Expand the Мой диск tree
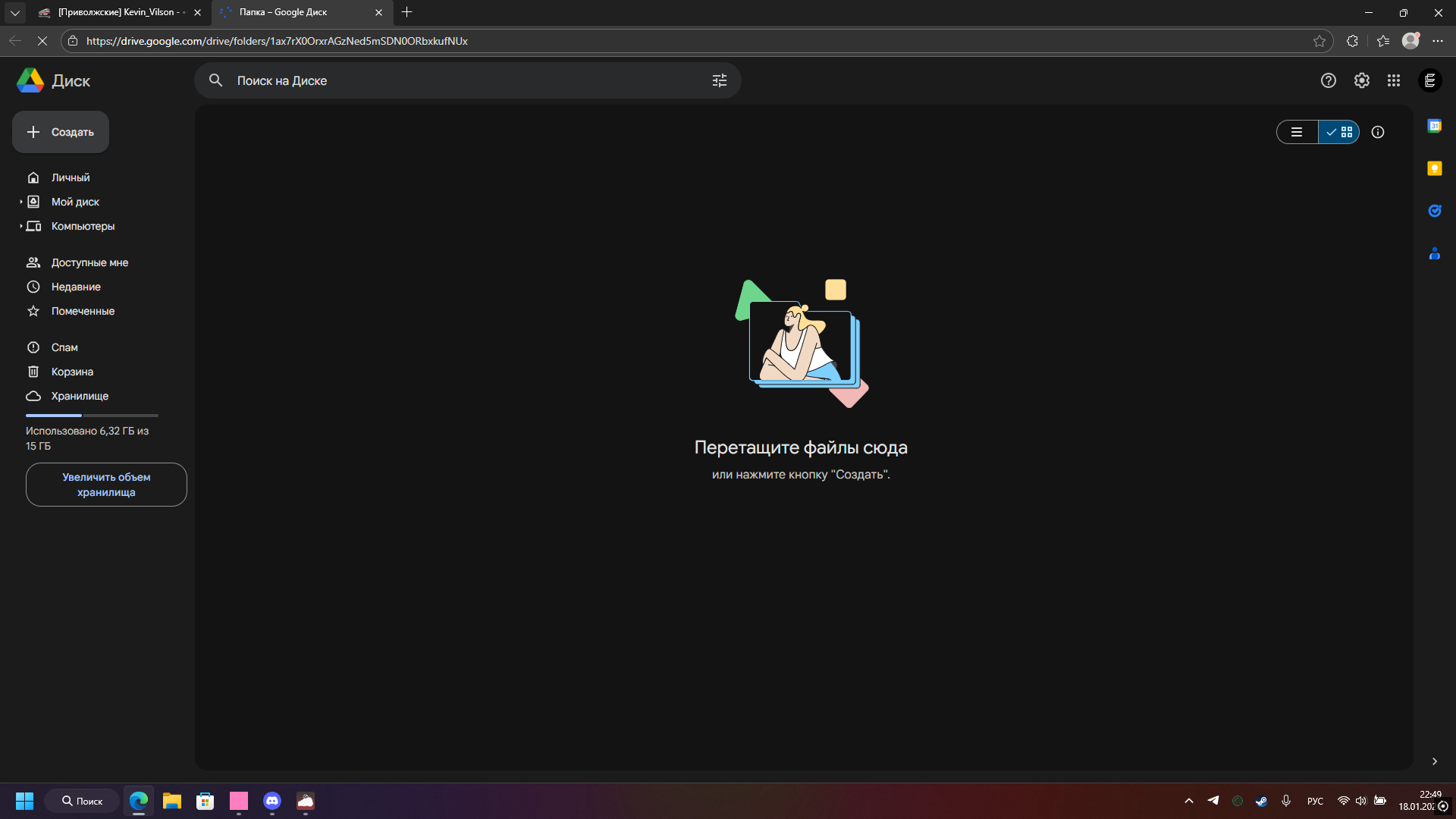 [20, 202]
